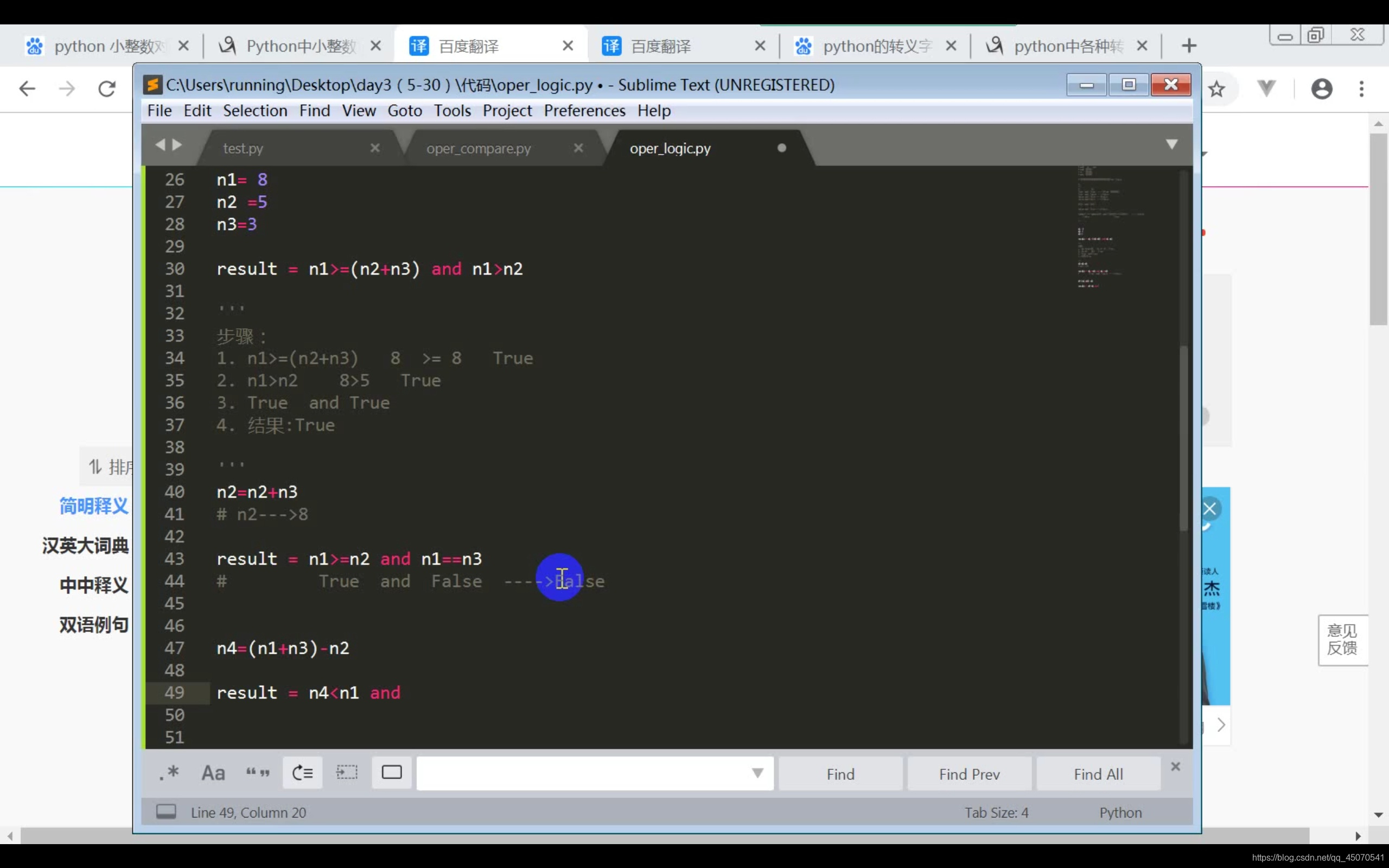The height and width of the screenshot is (868, 1389).
Task: Toggle side panel icon in status bar
Action: (x=166, y=811)
